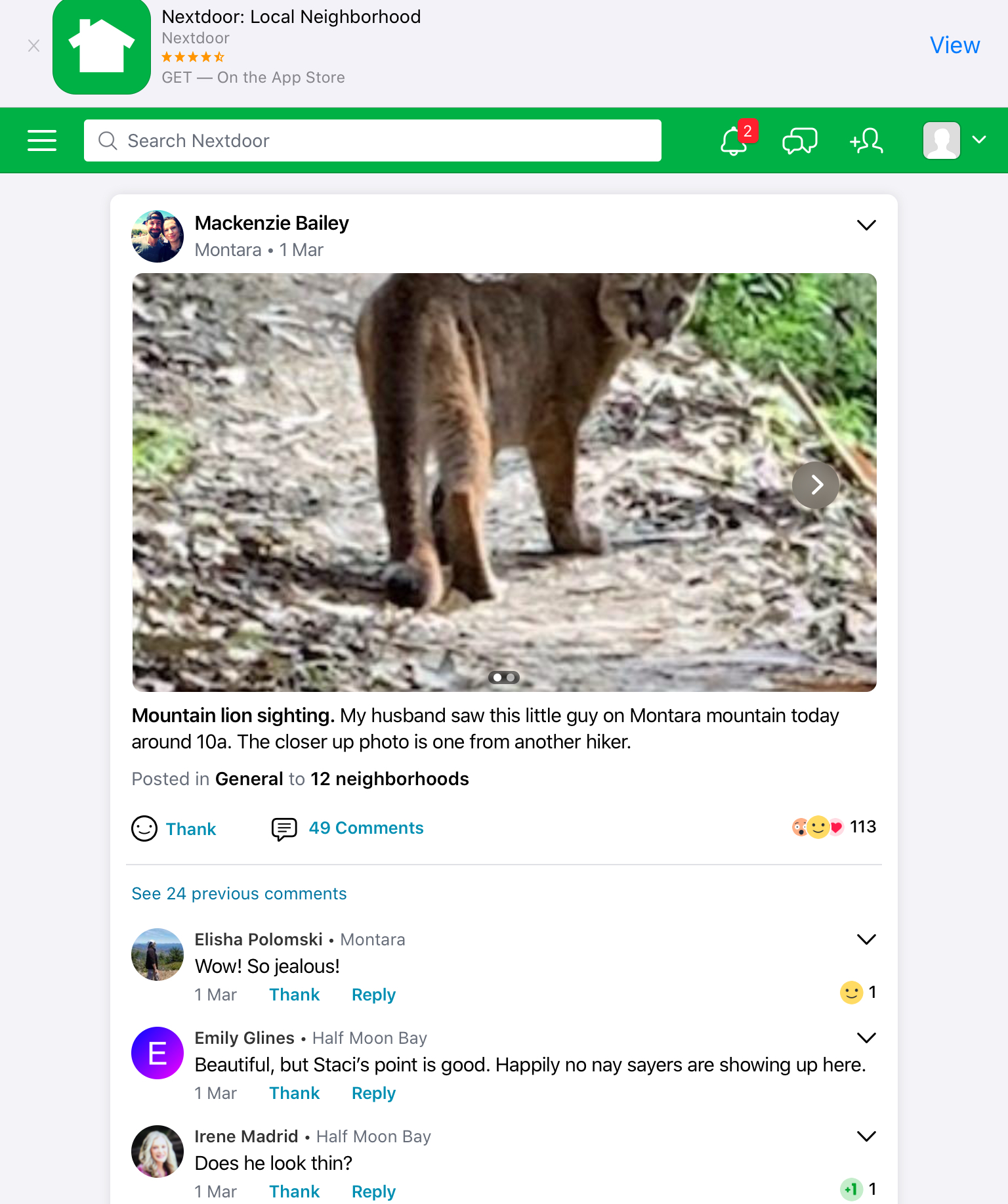Open the messages chat icon
This screenshot has width=1008, height=1204.
tap(799, 140)
